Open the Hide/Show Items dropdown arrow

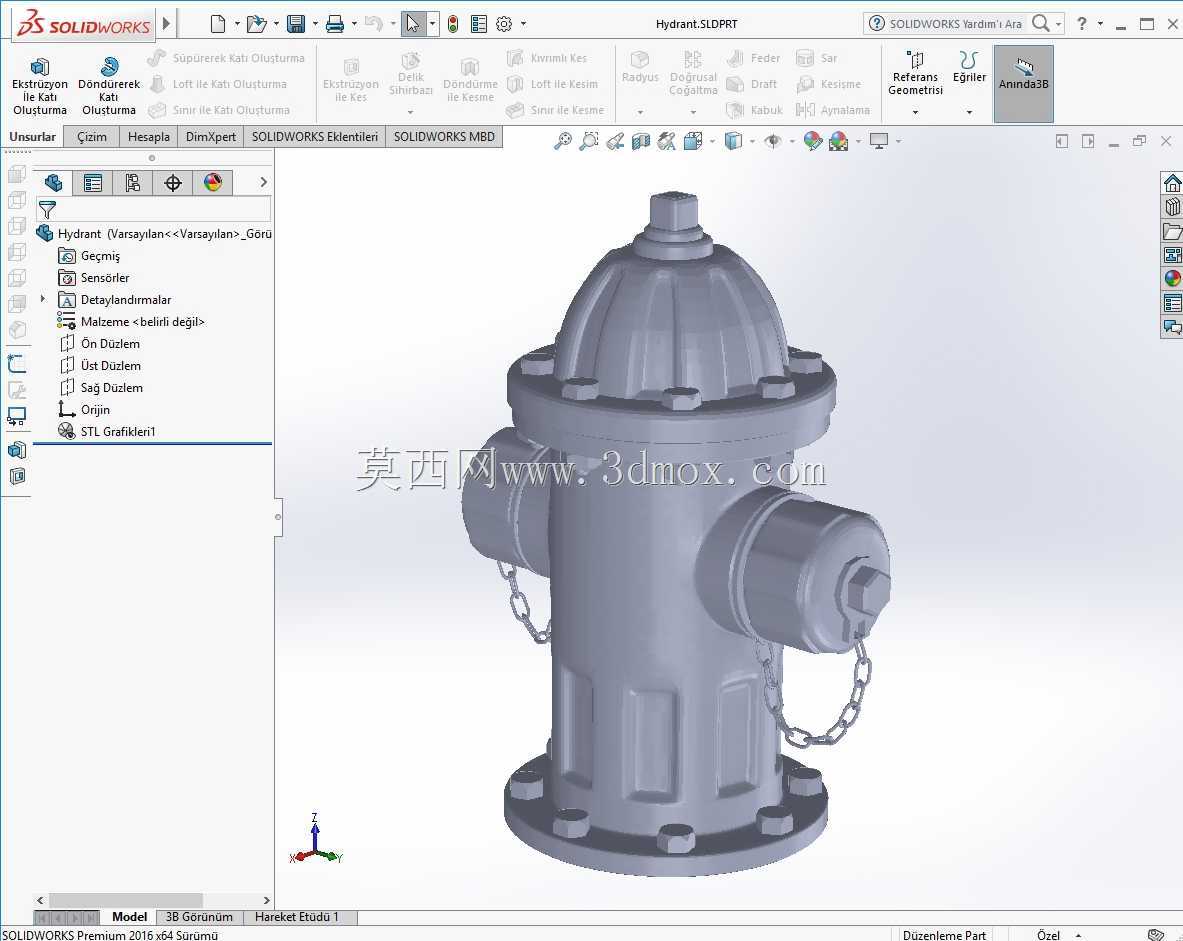pos(792,141)
